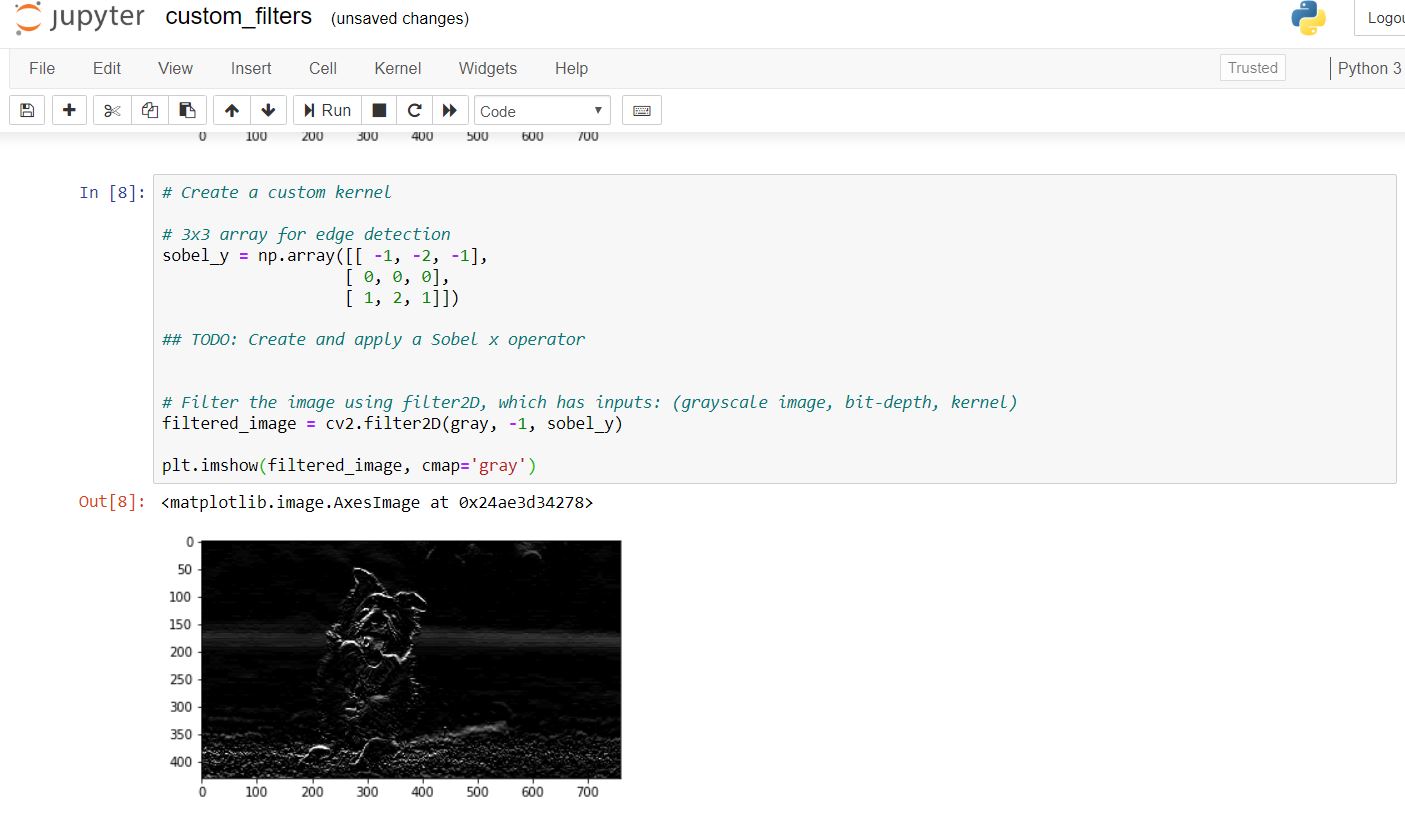This screenshot has height=825, width=1405.
Task: Insert a cell below with plus icon
Action: (x=69, y=110)
